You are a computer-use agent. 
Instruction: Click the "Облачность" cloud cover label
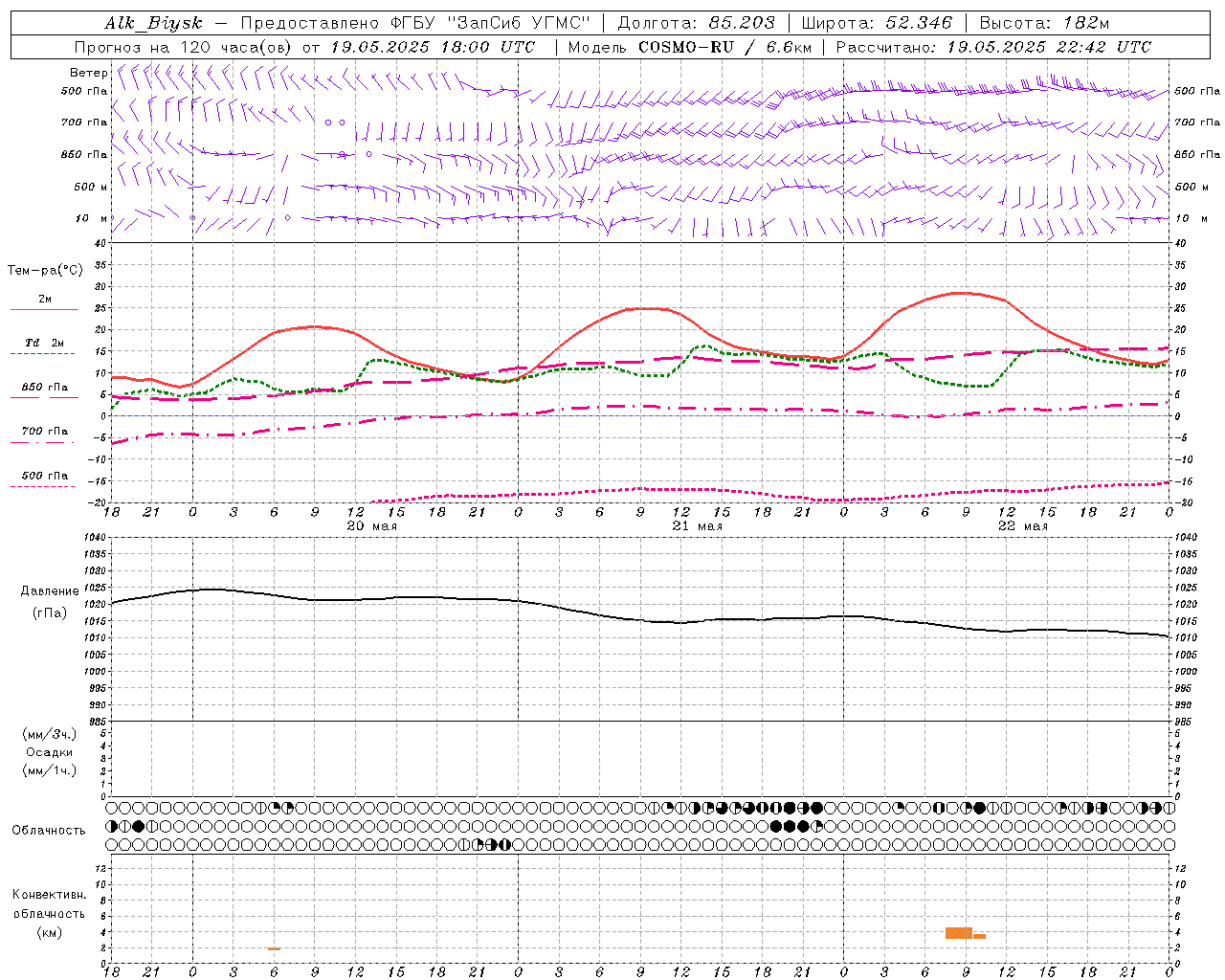click(49, 831)
